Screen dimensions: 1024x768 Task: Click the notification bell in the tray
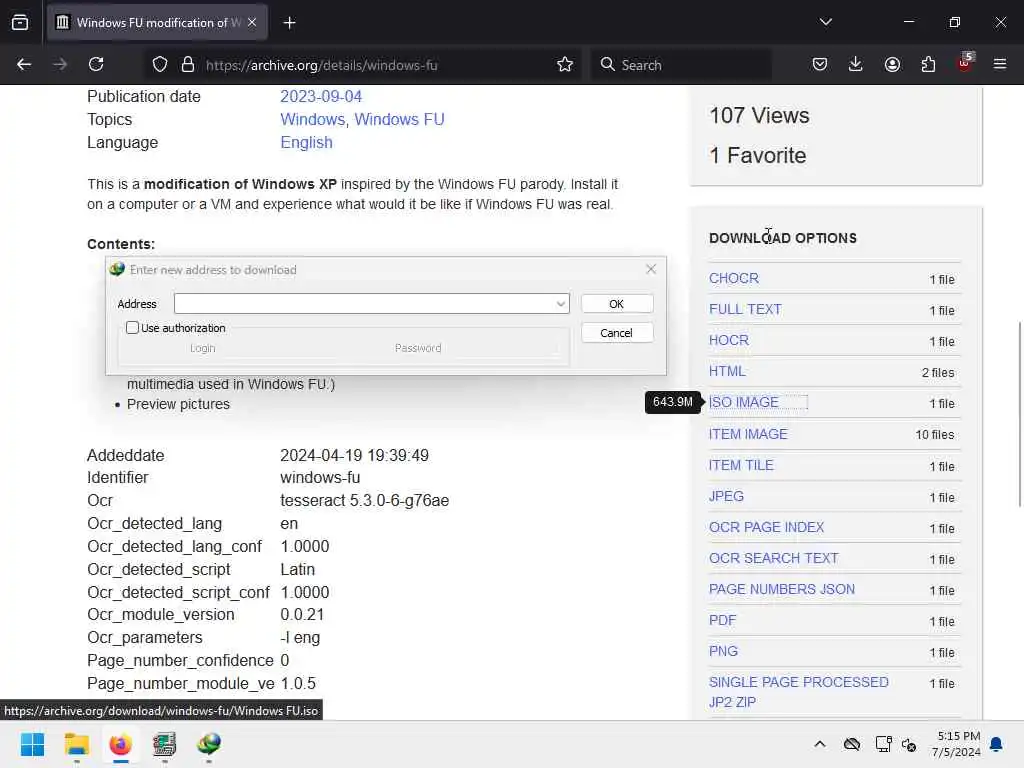(x=996, y=744)
